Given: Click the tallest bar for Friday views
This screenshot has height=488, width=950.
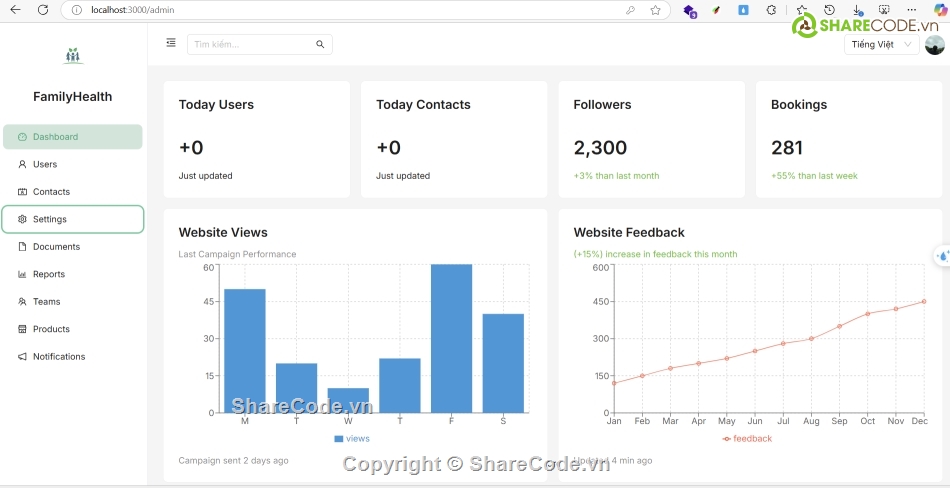Looking at the screenshot, I should (x=451, y=338).
